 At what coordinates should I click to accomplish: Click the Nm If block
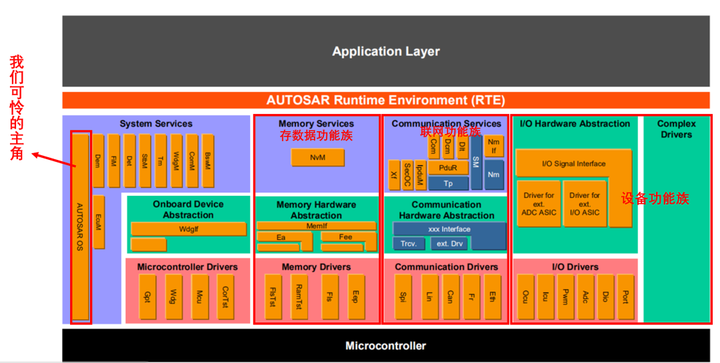(494, 146)
